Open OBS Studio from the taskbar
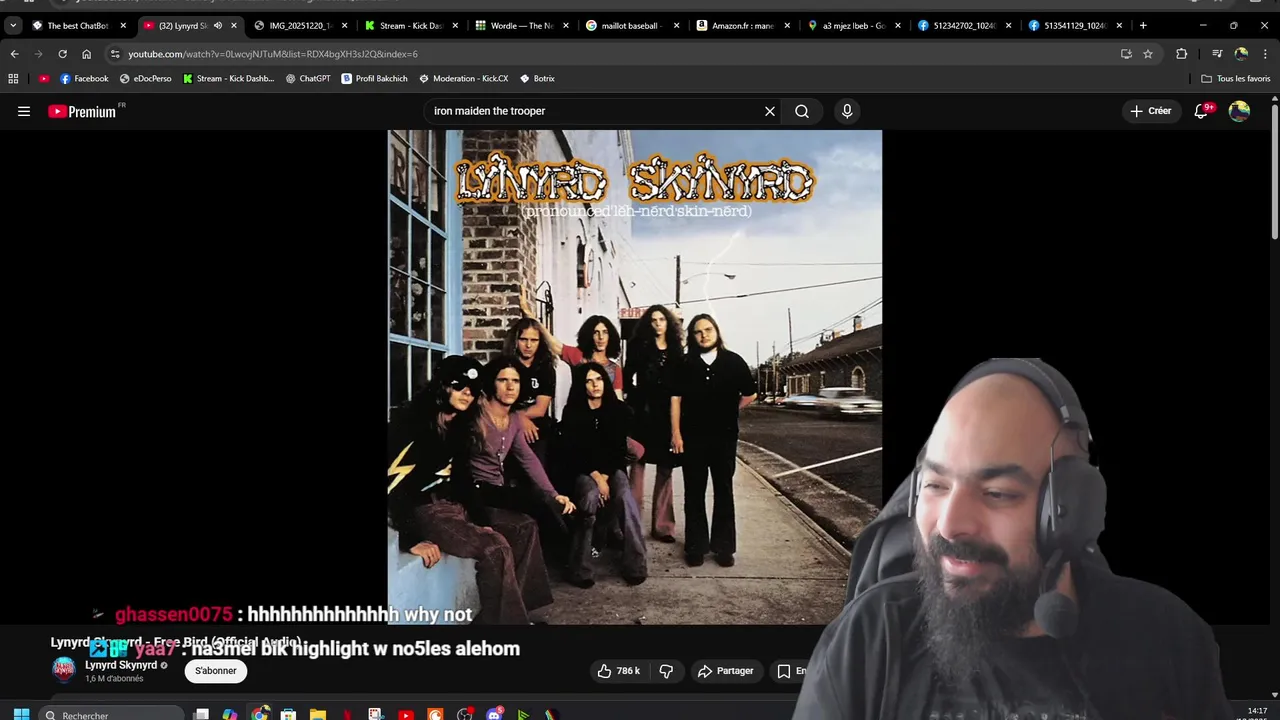The height and width of the screenshot is (720, 1280). pyautogui.click(x=464, y=715)
